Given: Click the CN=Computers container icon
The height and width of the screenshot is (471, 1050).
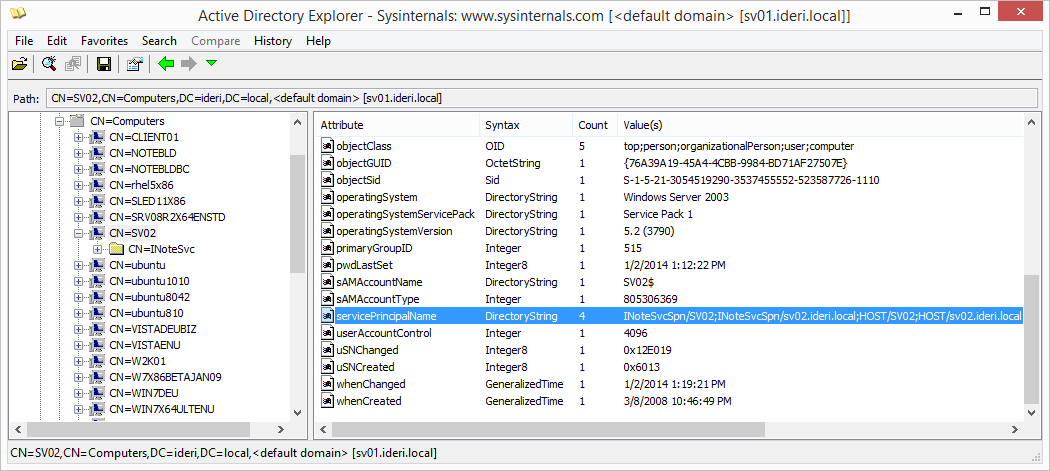Looking at the screenshot, I should (77, 121).
